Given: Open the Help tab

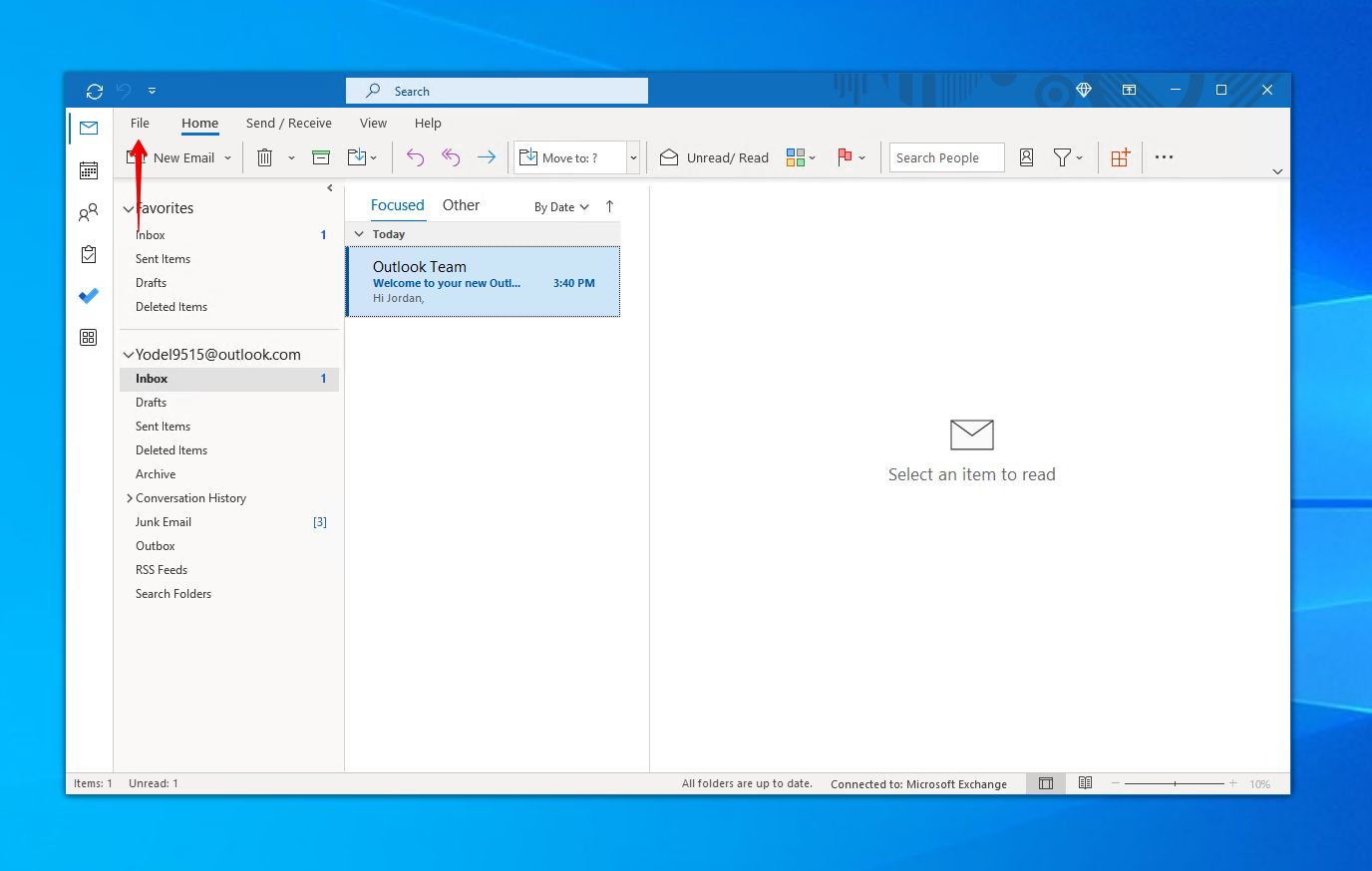Looking at the screenshot, I should pyautogui.click(x=428, y=123).
